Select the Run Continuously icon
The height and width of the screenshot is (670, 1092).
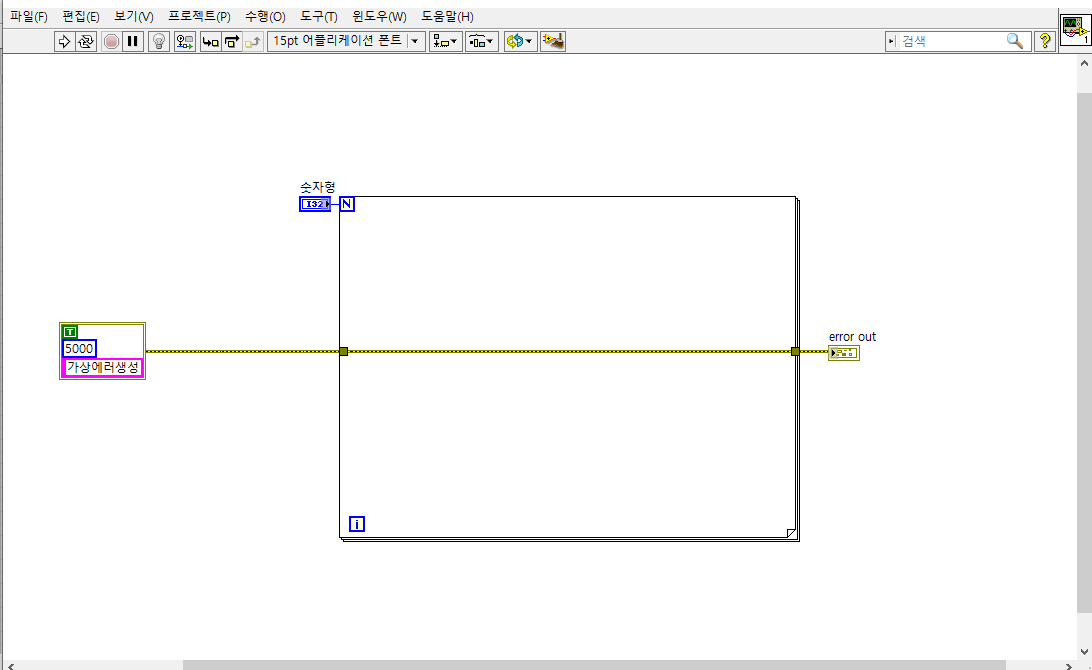tap(86, 41)
